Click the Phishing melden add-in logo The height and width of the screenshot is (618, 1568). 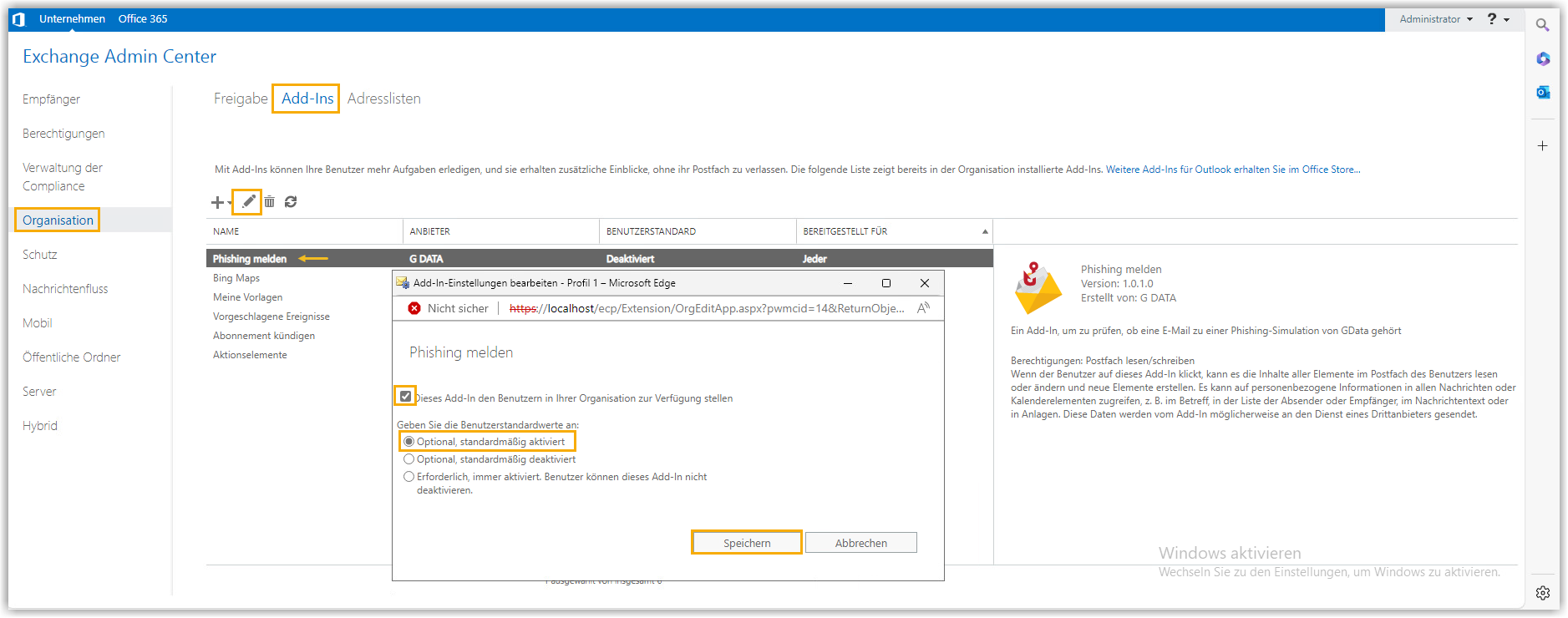1038,287
